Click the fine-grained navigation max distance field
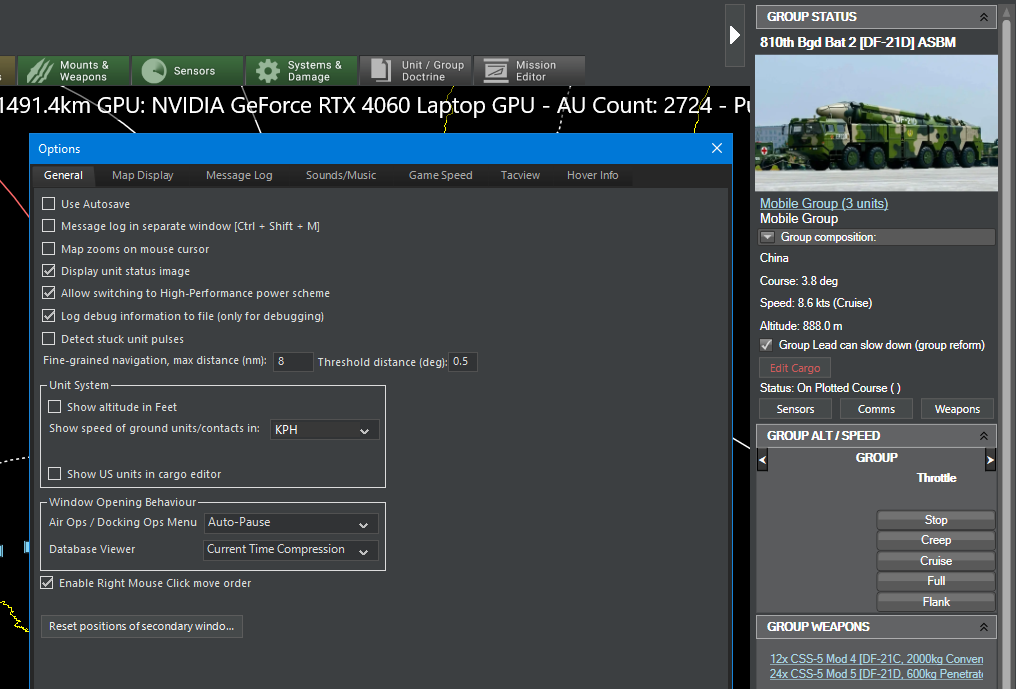Viewport: 1016px width, 689px height. tap(293, 362)
